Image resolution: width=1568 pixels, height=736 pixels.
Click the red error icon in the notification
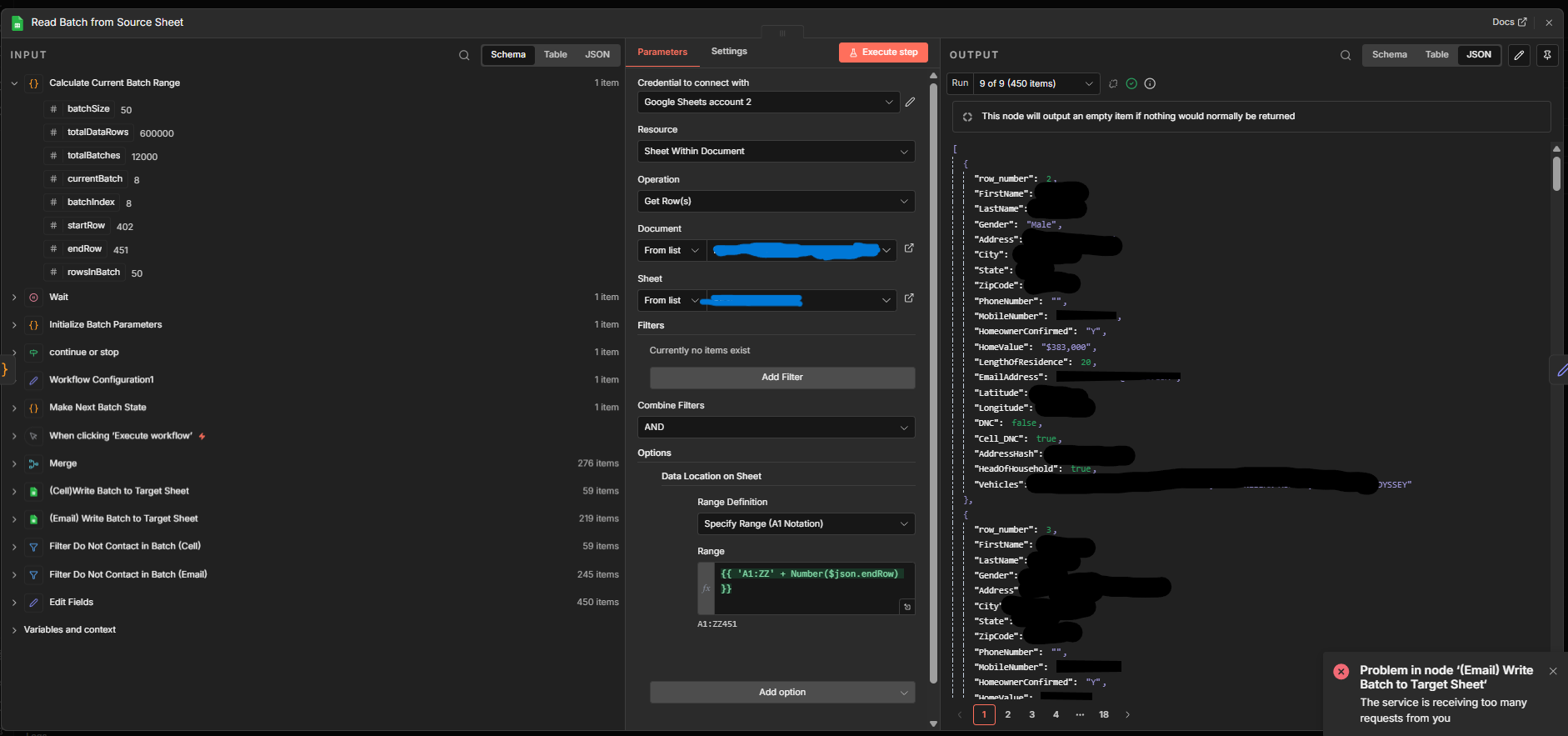pyautogui.click(x=1341, y=672)
